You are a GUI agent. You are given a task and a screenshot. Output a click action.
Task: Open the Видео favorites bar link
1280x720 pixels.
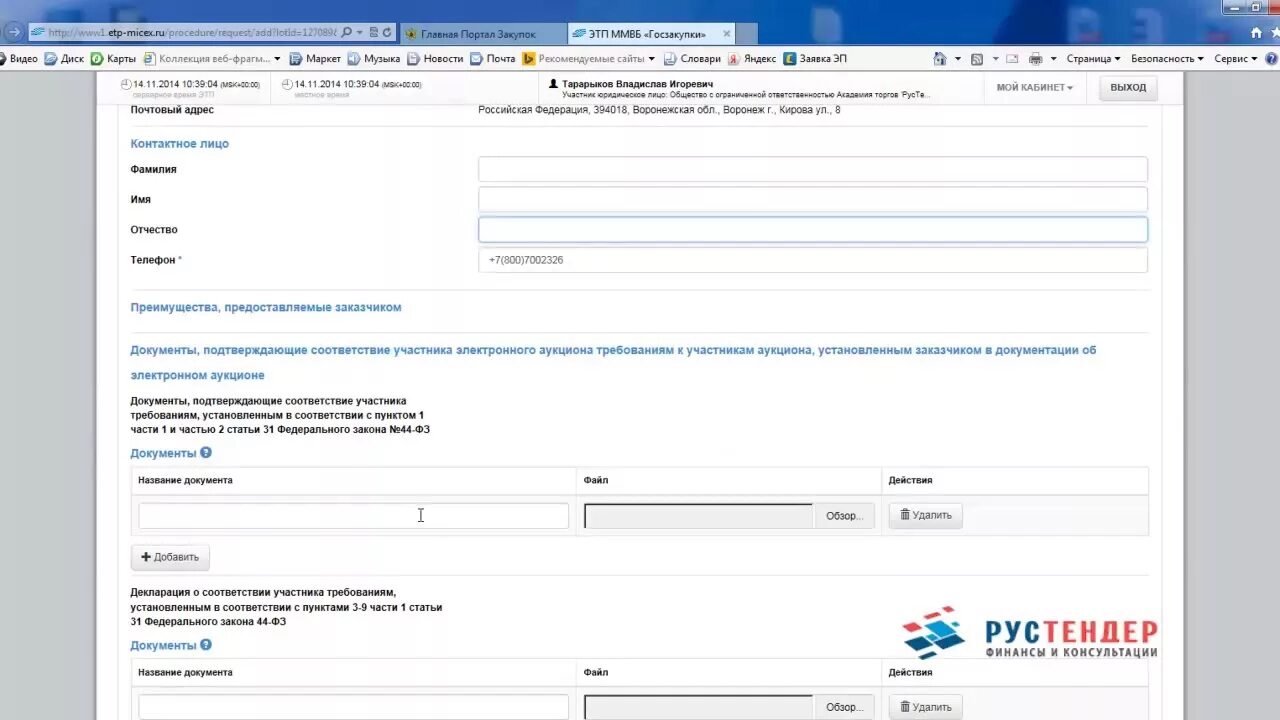click(x=17, y=59)
